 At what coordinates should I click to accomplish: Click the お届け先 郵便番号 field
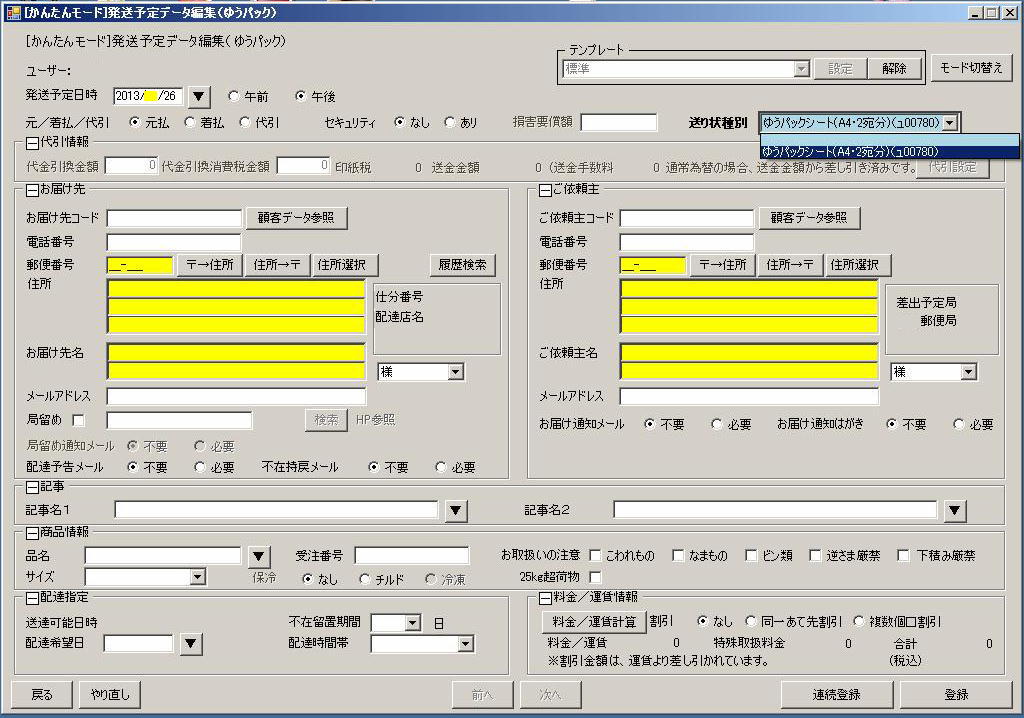(140, 265)
